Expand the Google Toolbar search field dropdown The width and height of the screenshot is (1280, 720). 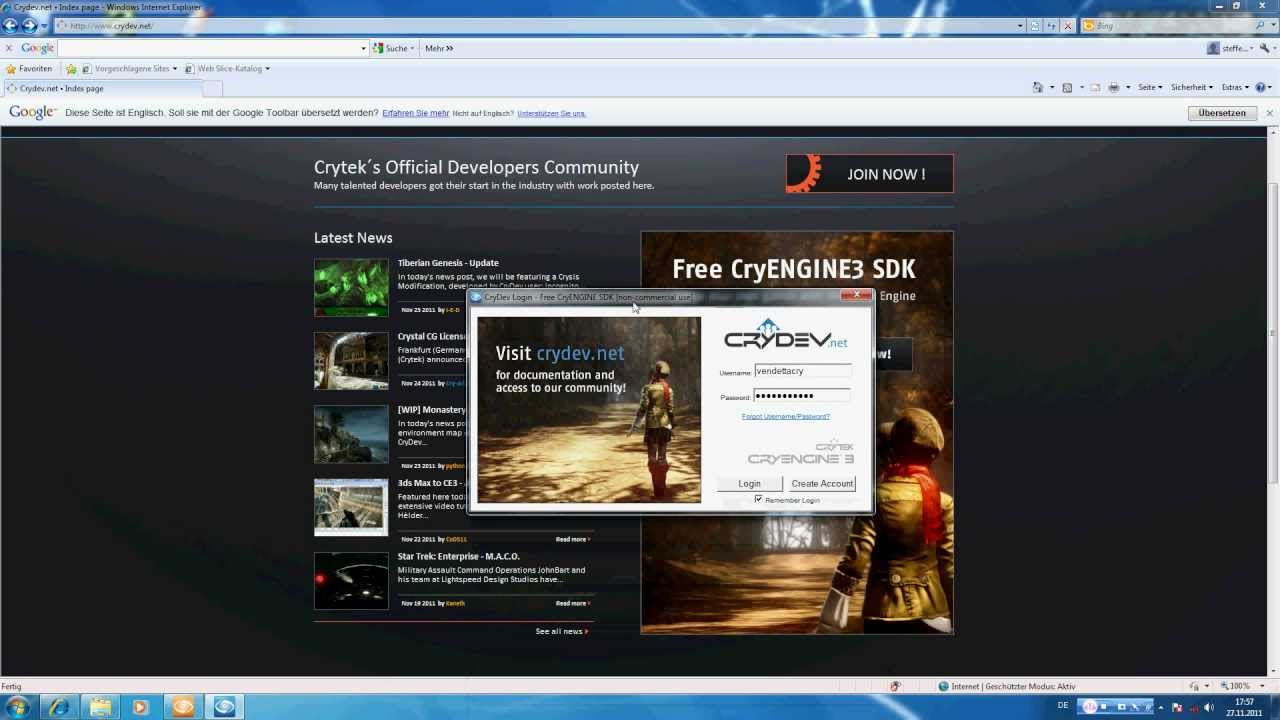click(x=364, y=48)
